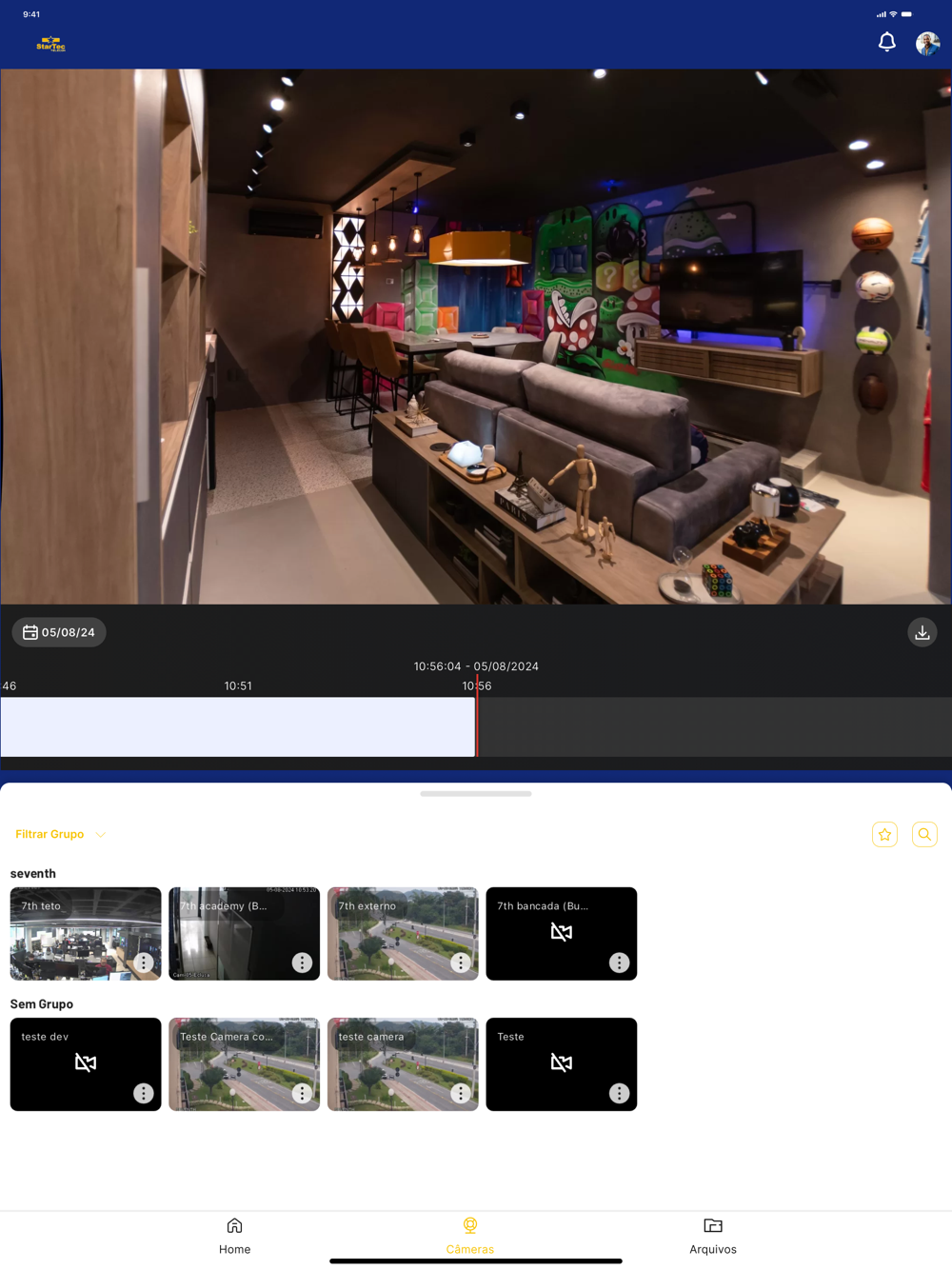Click the red timeline playhead marker
The height and width of the screenshot is (1270, 952).
pyautogui.click(x=477, y=716)
